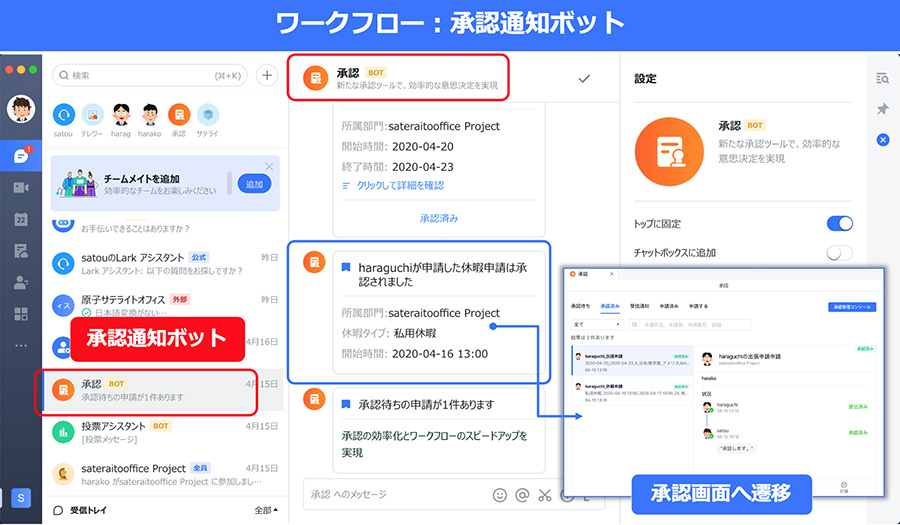The image size is (900, 525).
Task: Open the cloud docs icon in the sidebar
Action: tap(21, 251)
